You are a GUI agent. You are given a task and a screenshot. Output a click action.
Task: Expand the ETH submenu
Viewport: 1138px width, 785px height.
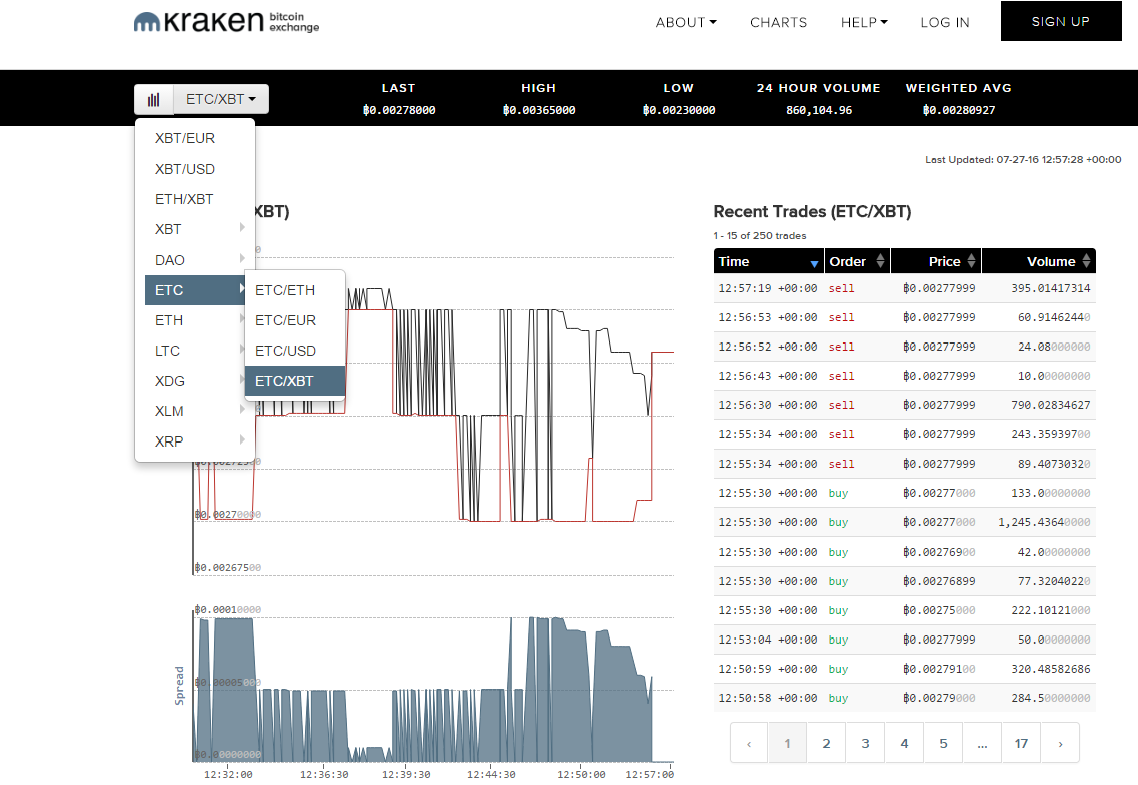click(195, 320)
